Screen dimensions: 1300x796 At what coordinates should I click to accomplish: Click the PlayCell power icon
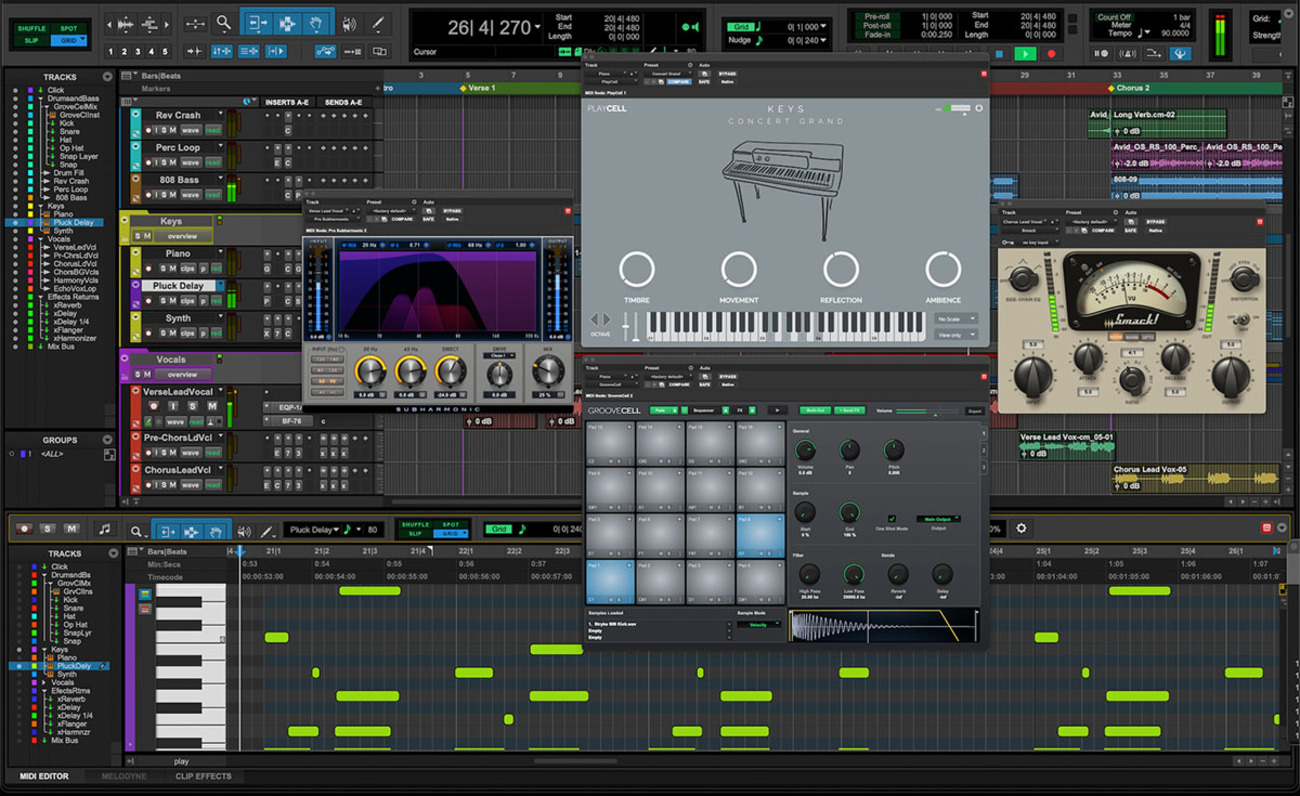click(978, 108)
